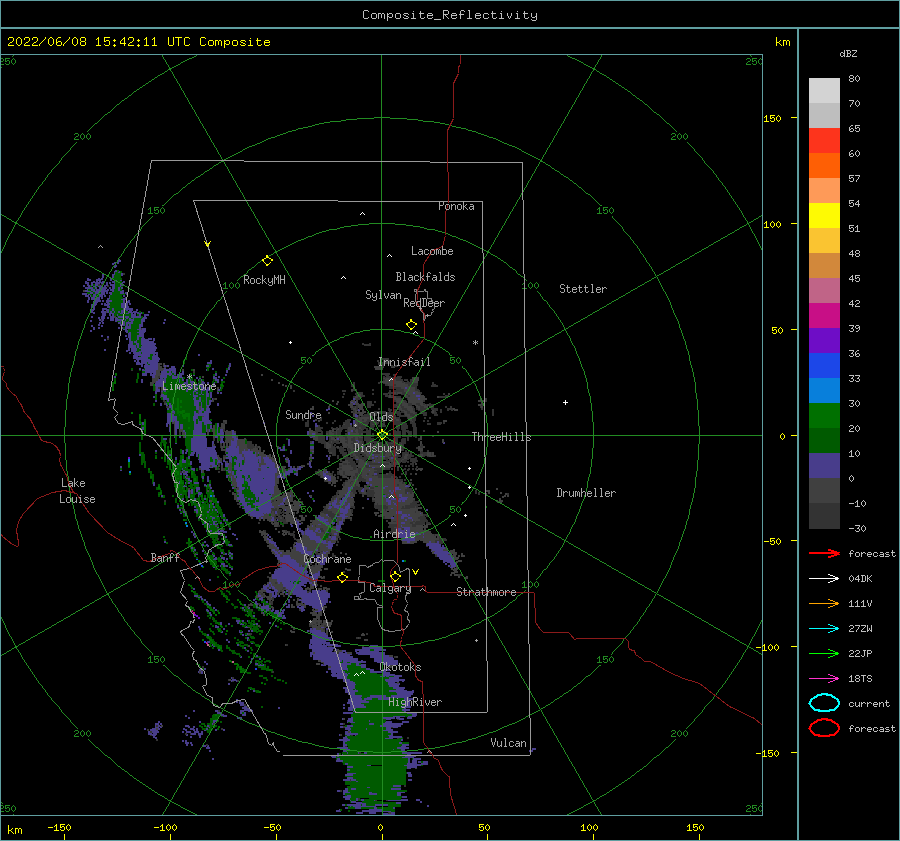900x841 pixels.
Task: Click the red forecast arrow in legend
Action: [824, 553]
